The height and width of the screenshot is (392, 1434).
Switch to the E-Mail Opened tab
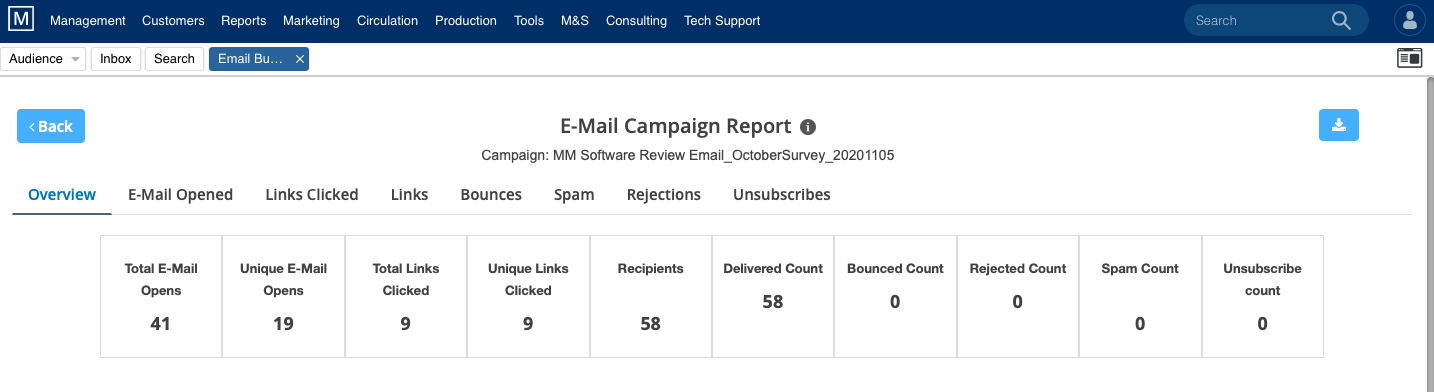[x=180, y=195]
